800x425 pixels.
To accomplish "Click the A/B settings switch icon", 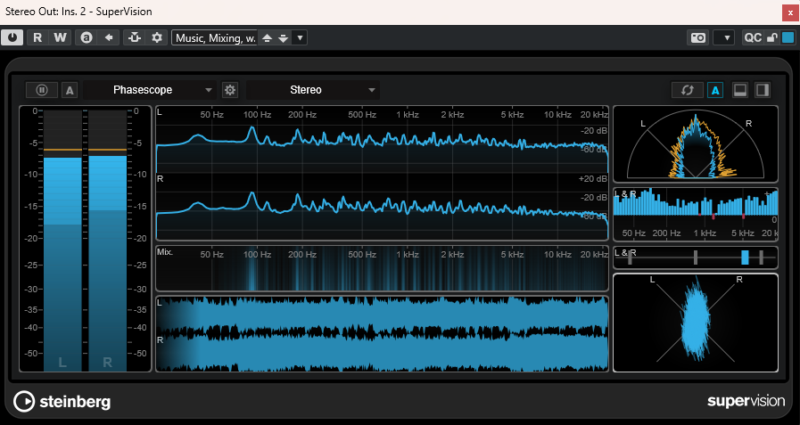I will click(x=87, y=38).
